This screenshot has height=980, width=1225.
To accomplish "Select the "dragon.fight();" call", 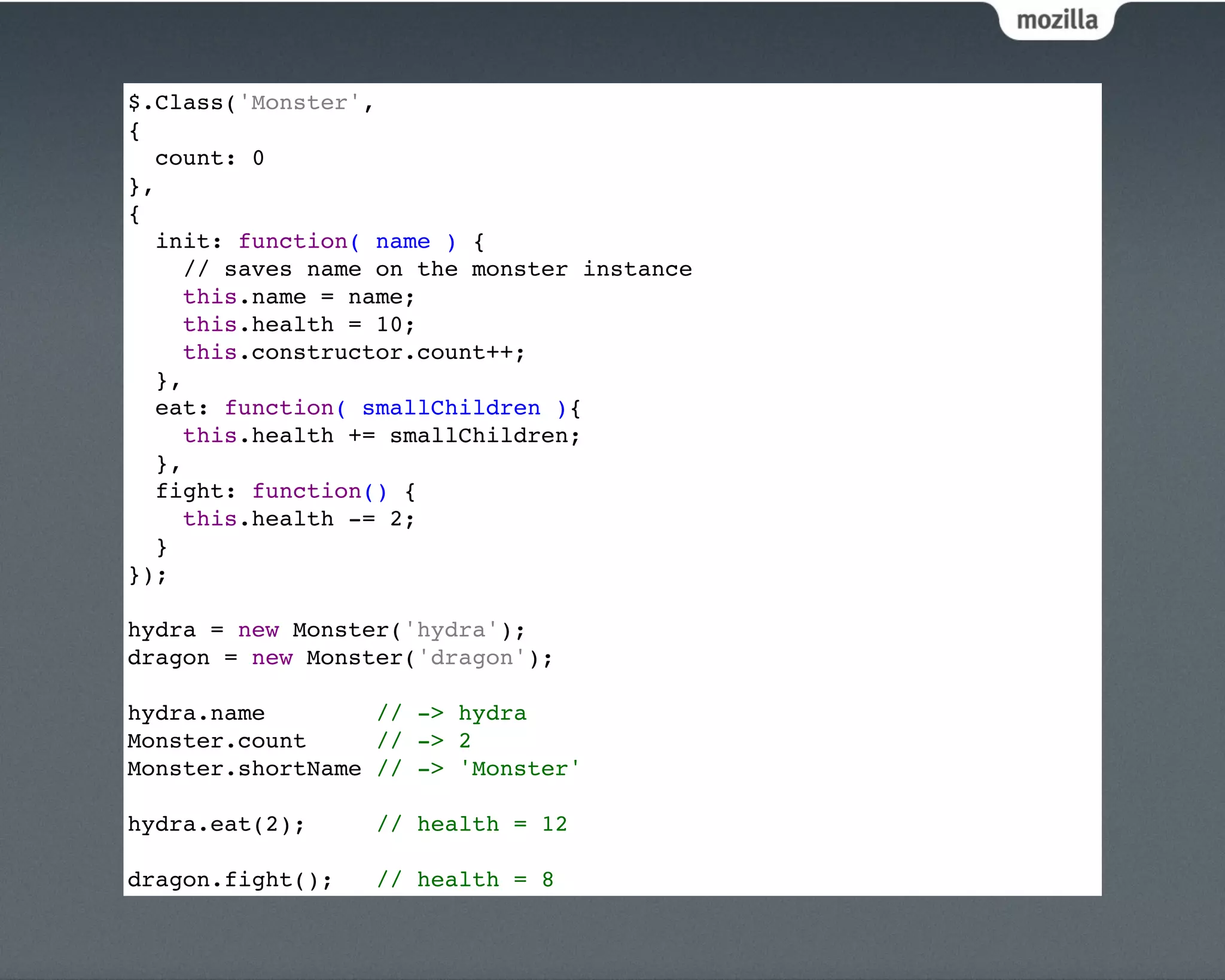I will click(230, 879).
